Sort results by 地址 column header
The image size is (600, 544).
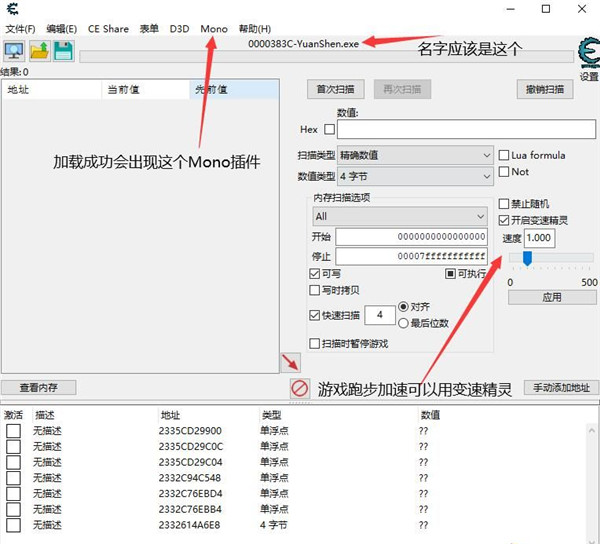[52, 90]
